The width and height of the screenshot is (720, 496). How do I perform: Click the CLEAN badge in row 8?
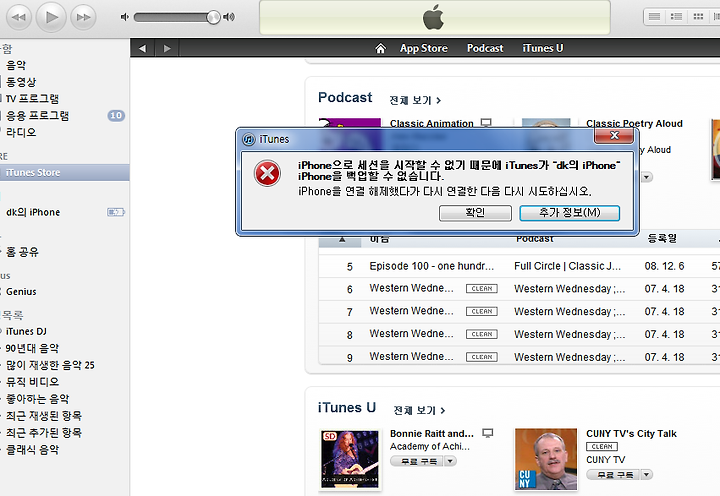482,334
